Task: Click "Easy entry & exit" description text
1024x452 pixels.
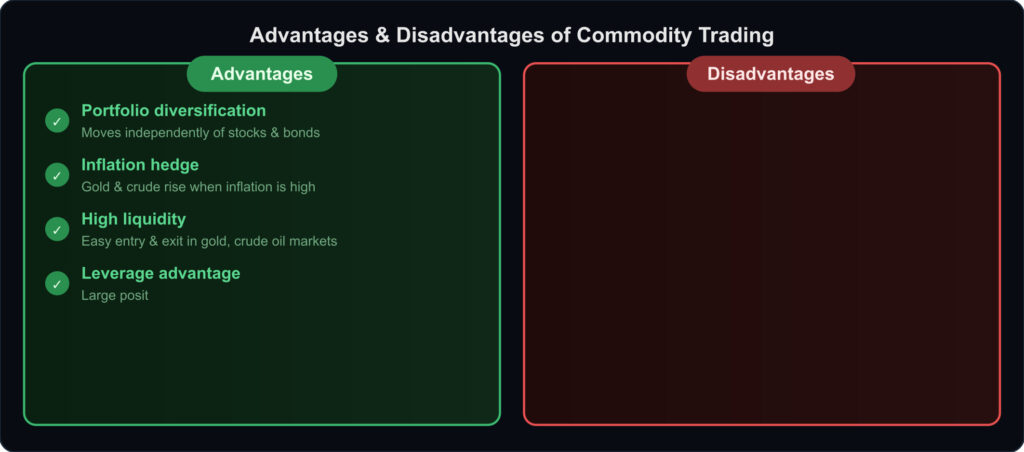Action: 209,240
